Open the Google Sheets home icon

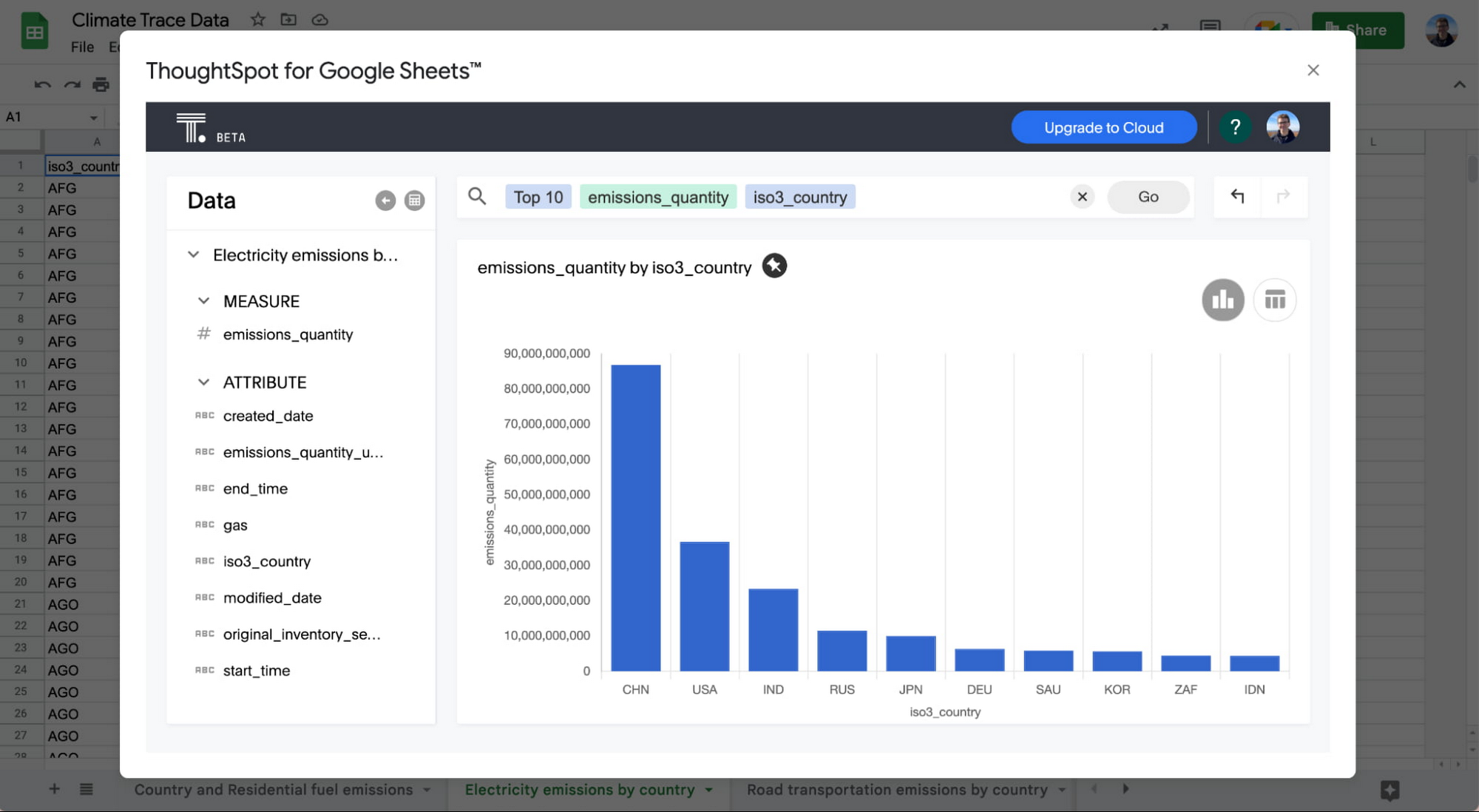pos(34,31)
